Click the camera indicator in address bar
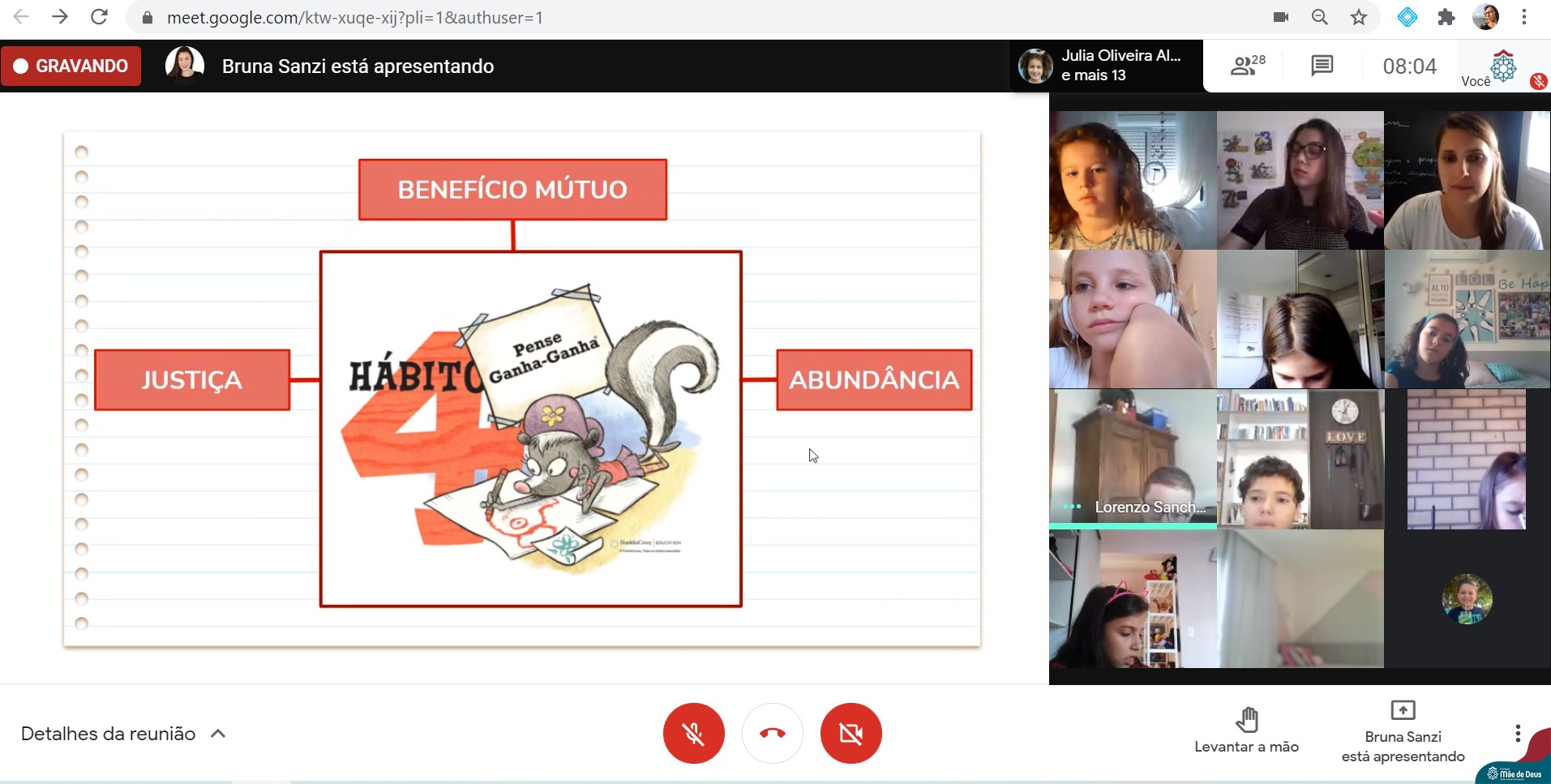Viewport: 1551px width, 784px height. click(x=1281, y=17)
